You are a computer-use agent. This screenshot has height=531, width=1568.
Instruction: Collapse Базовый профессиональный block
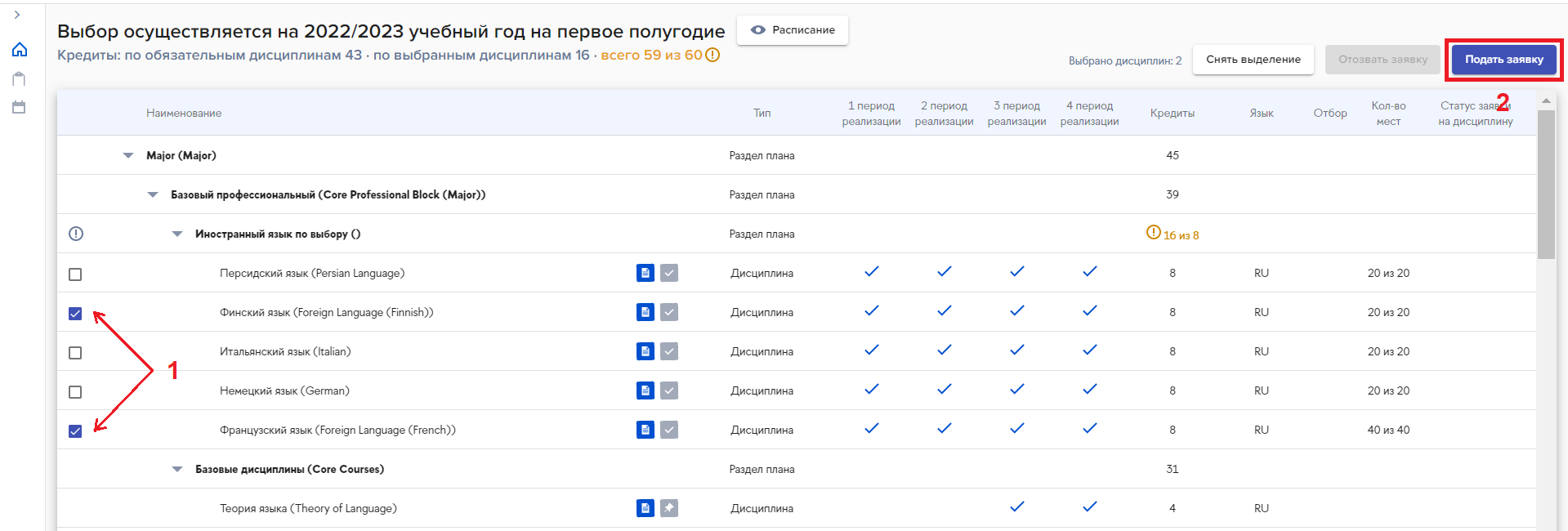pos(153,194)
